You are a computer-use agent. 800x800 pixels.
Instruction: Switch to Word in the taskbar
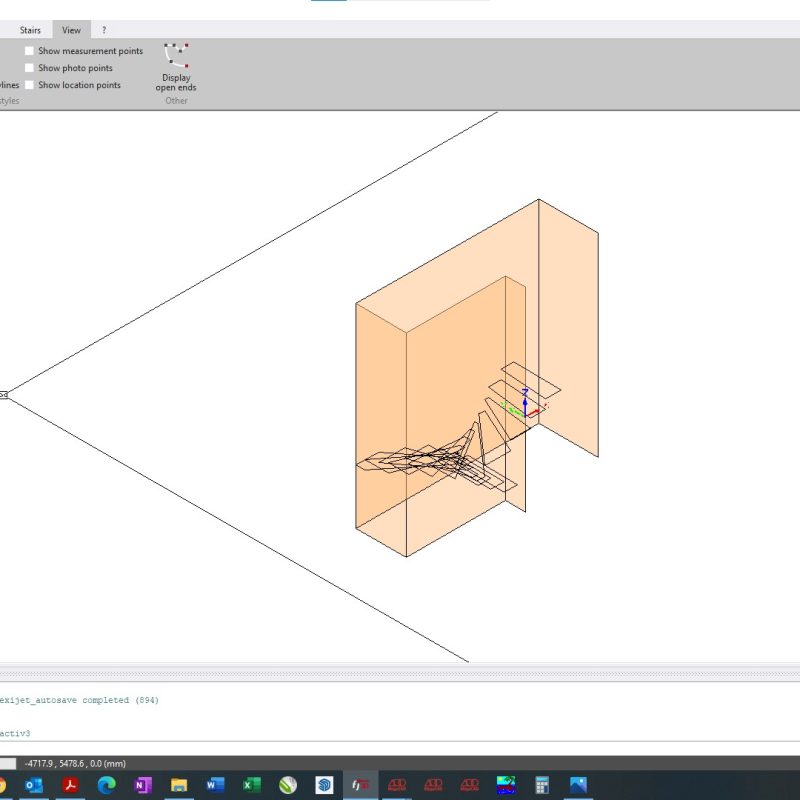[215, 785]
